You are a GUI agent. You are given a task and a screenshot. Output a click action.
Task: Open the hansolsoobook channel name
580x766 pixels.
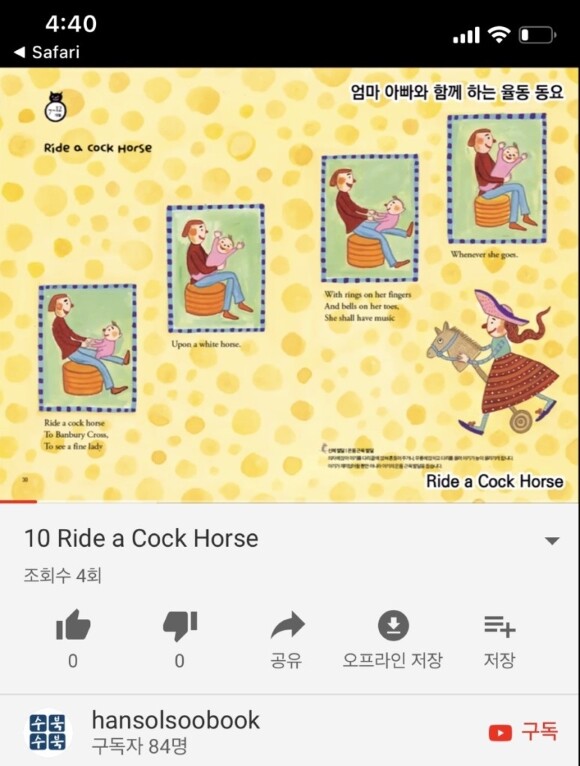(x=176, y=720)
